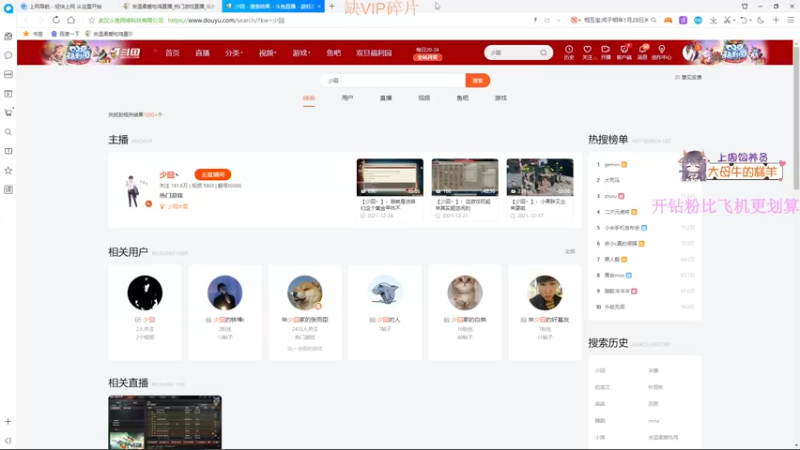Click the undo closed tab icon
800x450 pixels.
pos(744,20)
